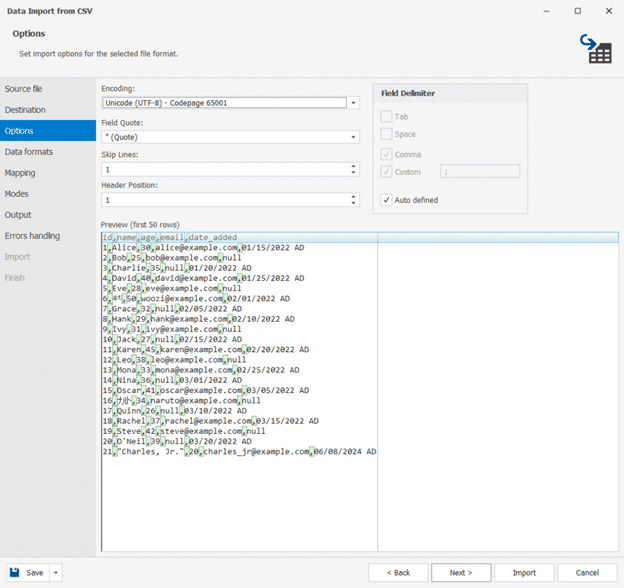The width and height of the screenshot is (624, 588).
Task: Toggle the Auto defined checkbox
Action: pos(386,200)
